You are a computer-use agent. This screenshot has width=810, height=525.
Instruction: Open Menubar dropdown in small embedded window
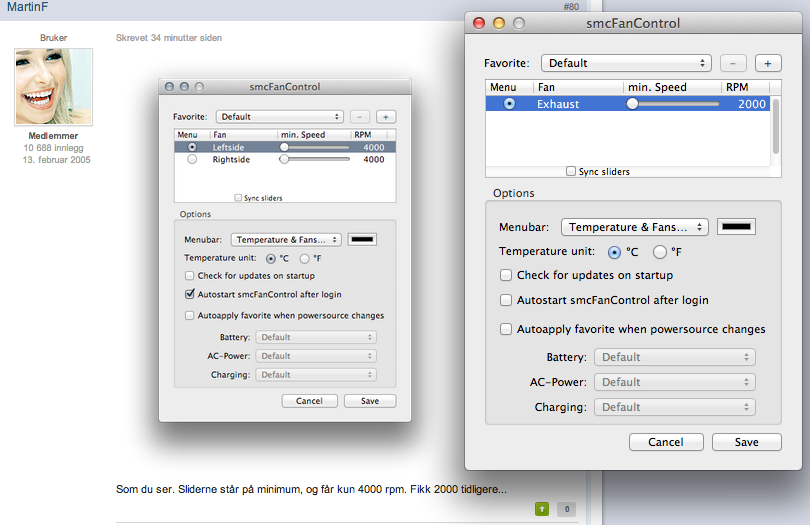click(x=286, y=240)
